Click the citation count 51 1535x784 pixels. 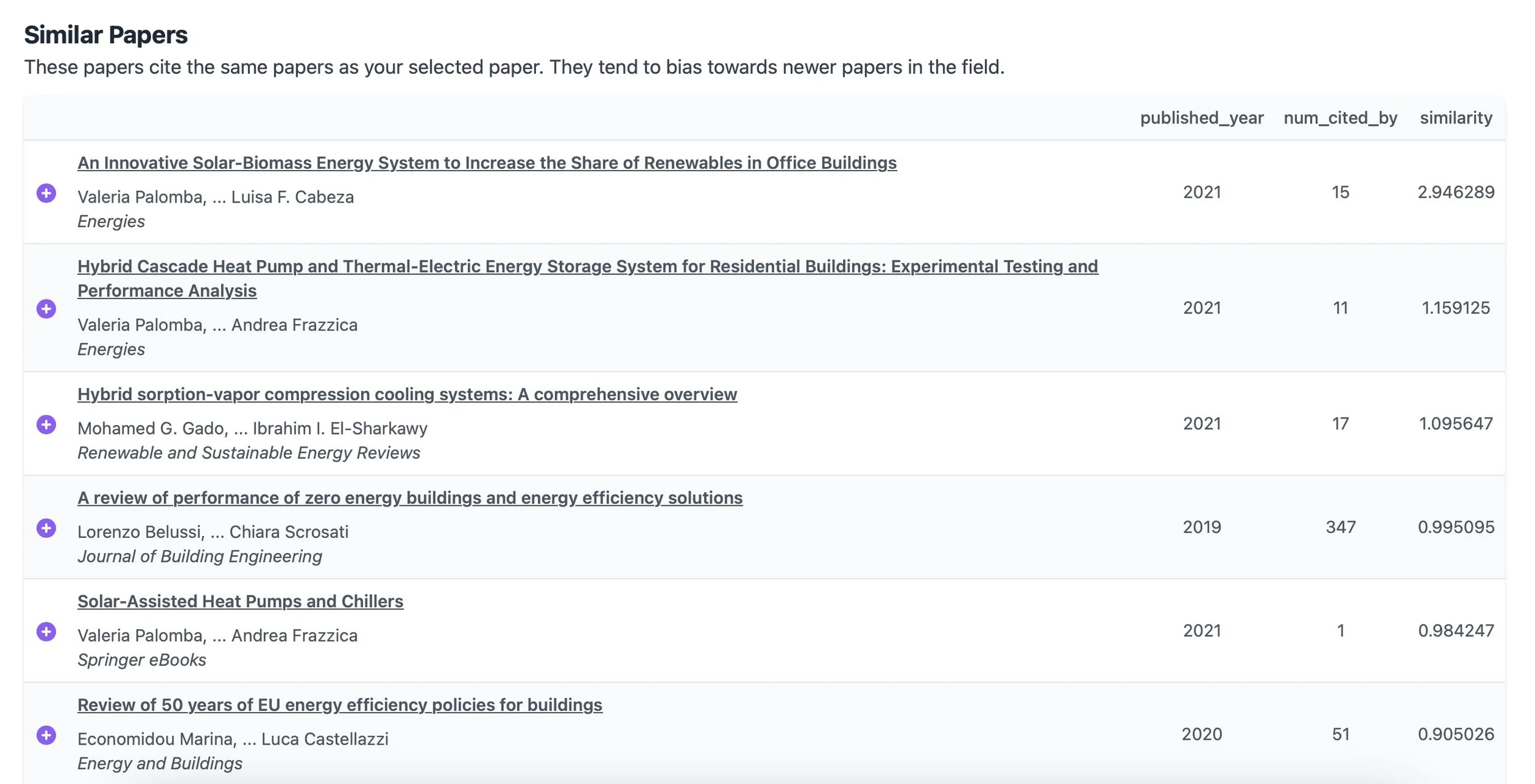tap(1340, 734)
